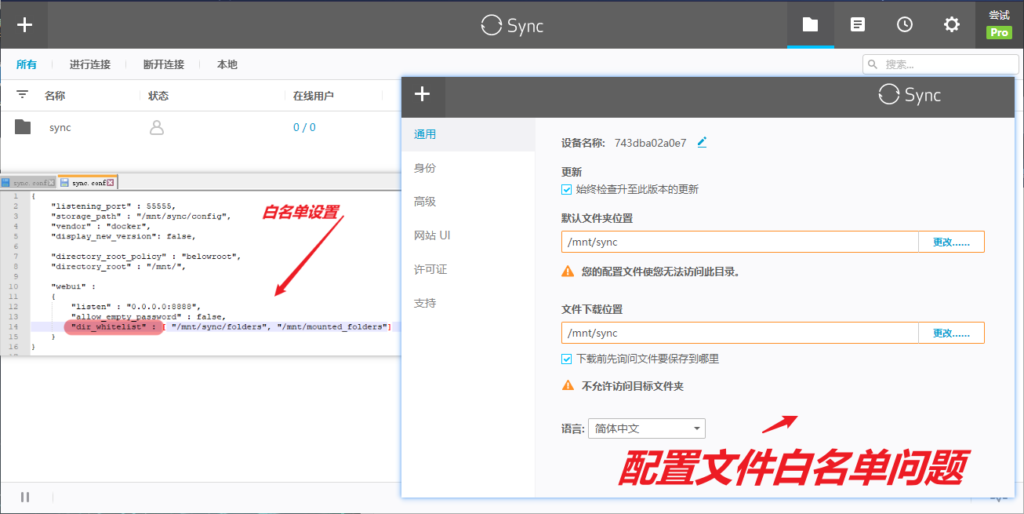Click the "allow_empty_password" line in editor

148,316
